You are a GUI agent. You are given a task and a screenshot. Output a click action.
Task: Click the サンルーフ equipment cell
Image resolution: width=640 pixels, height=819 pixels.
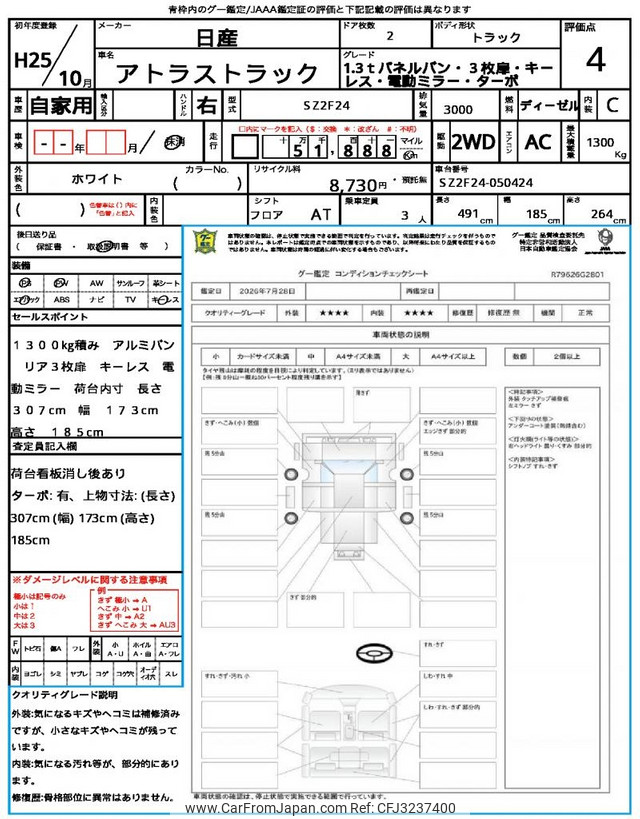click(x=131, y=283)
